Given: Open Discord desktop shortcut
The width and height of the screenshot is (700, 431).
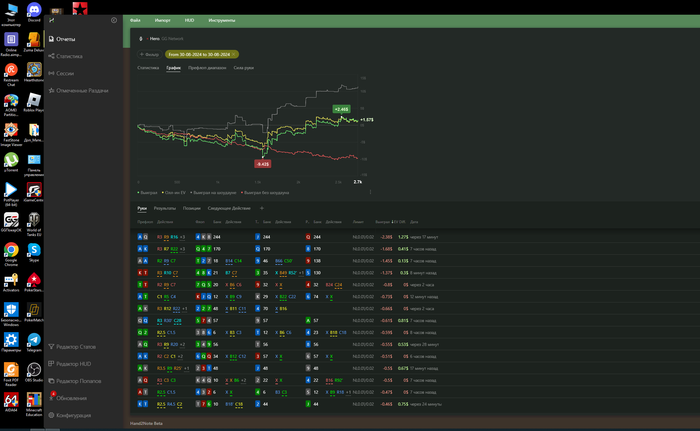Looking at the screenshot, I should [34, 12].
